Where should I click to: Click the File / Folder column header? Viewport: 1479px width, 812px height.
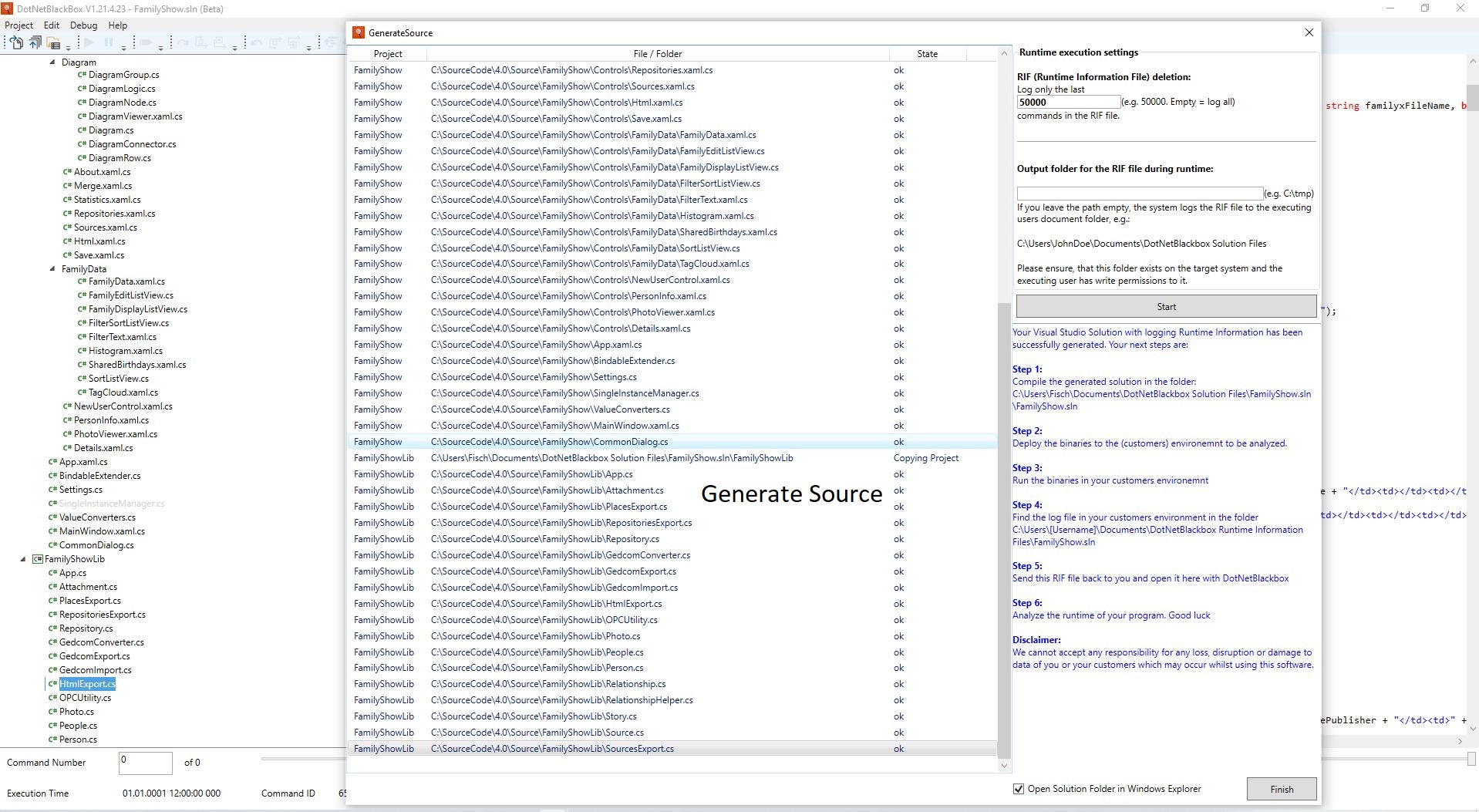tap(658, 54)
